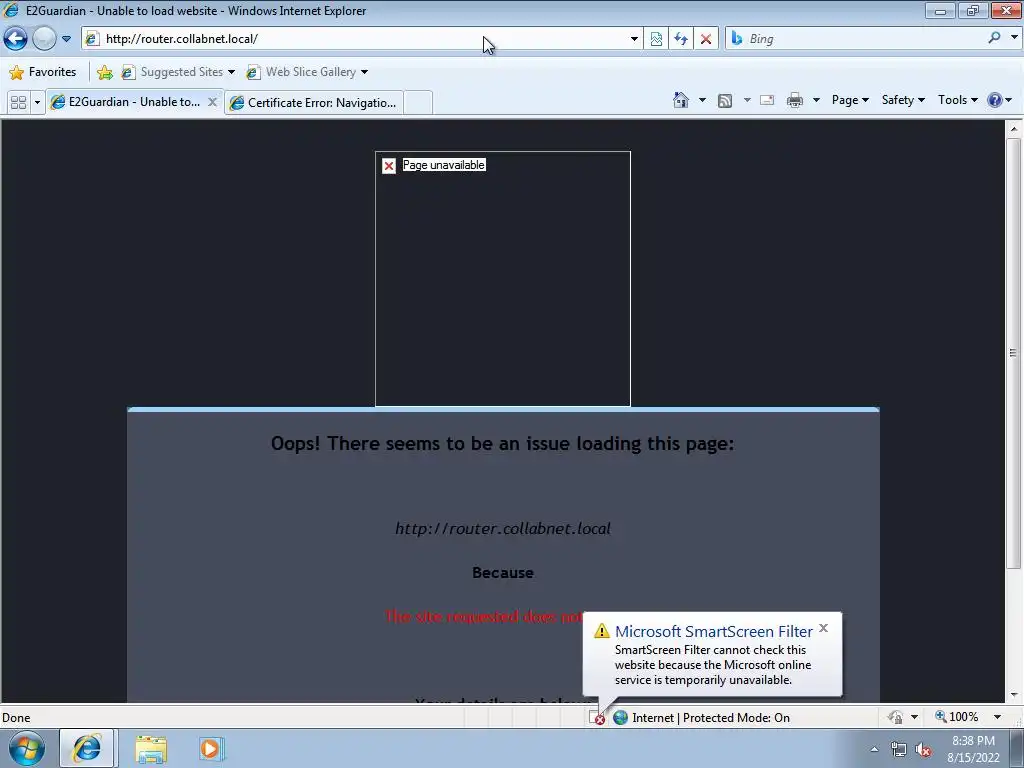Click the Home icon in the command bar

point(681,100)
